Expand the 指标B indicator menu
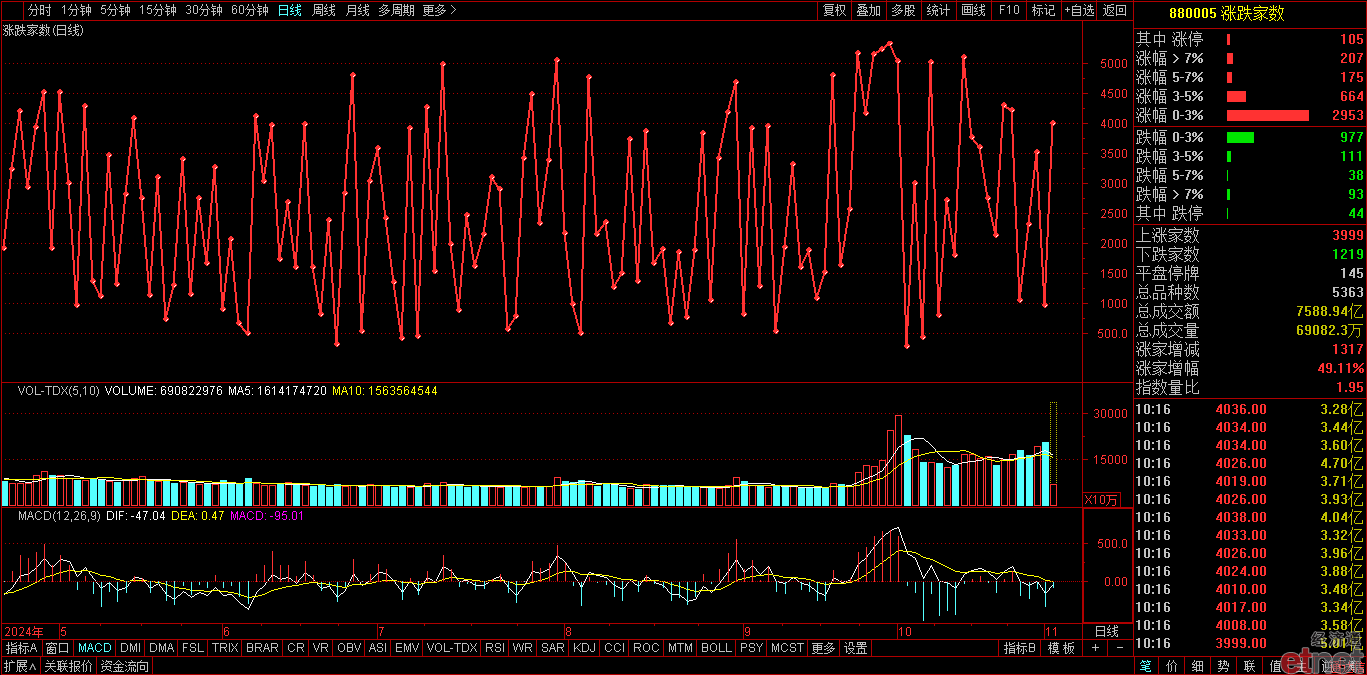1367x675 pixels. click(x=1020, y=648)
